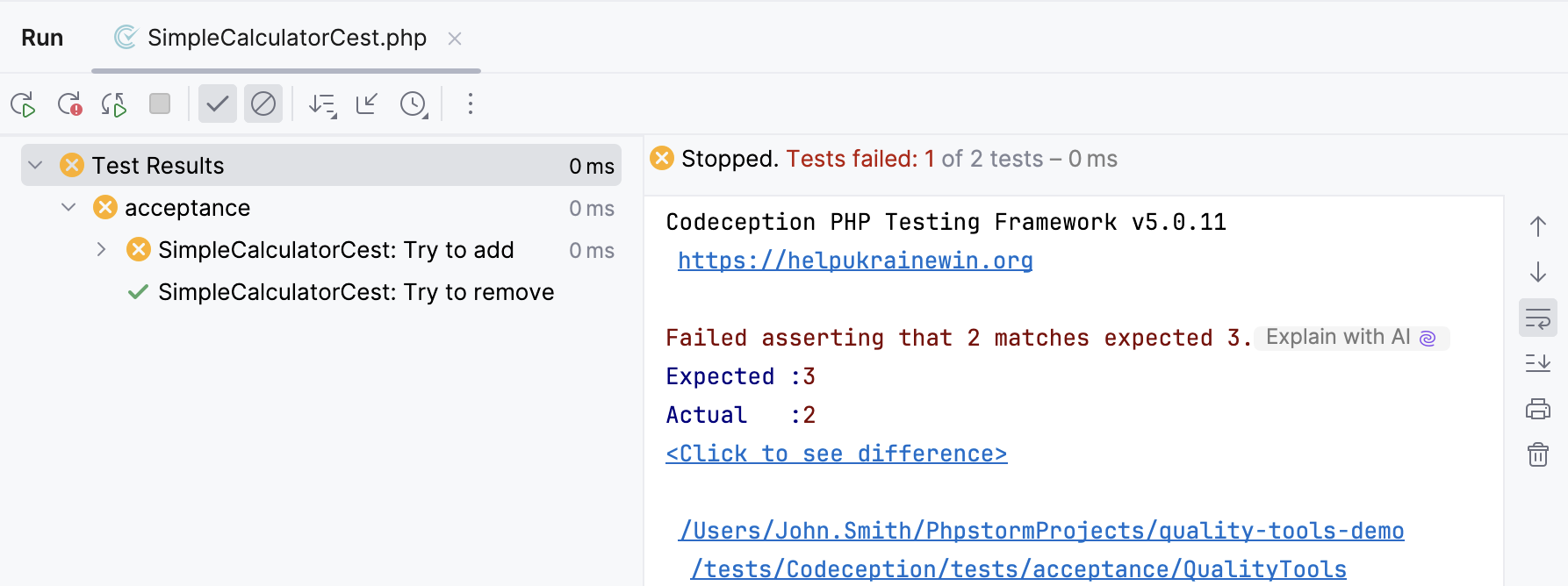Image resolution: width=1568 pixels, height=586 pixels.
Task: Open the More options menu
Action: pos(471,104)
